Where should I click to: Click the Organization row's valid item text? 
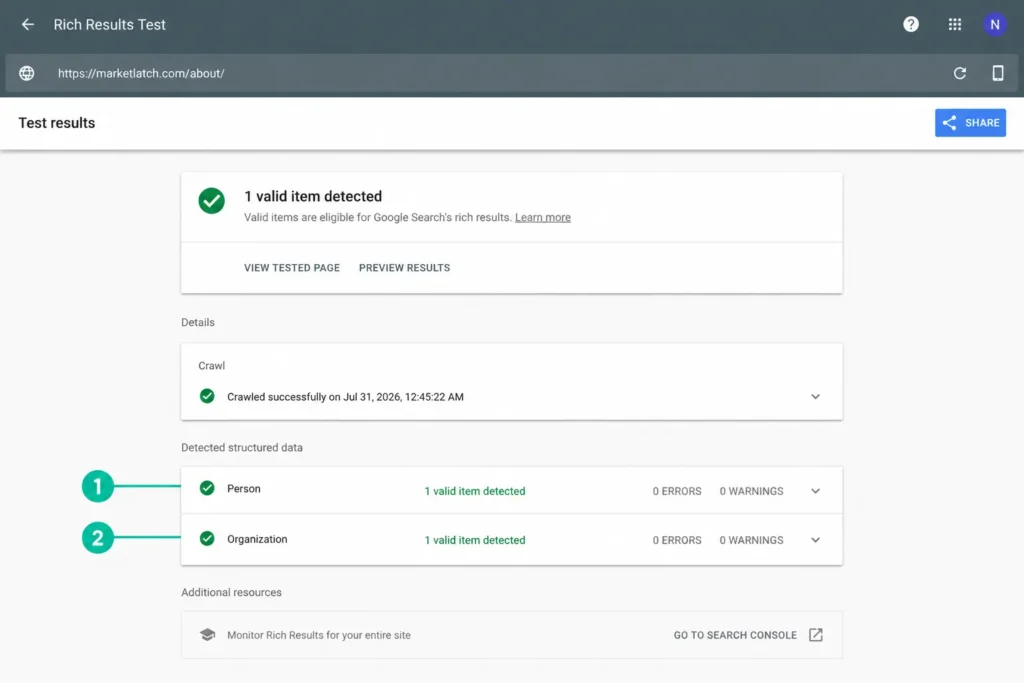coord(475,540)
